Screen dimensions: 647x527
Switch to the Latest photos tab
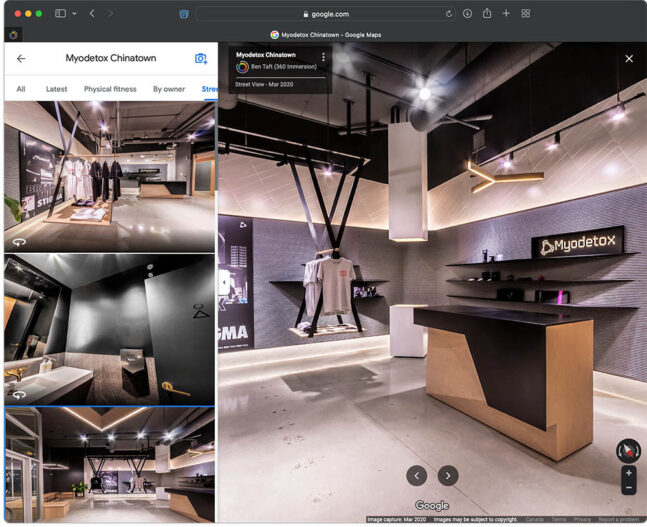tap(57, 89)
